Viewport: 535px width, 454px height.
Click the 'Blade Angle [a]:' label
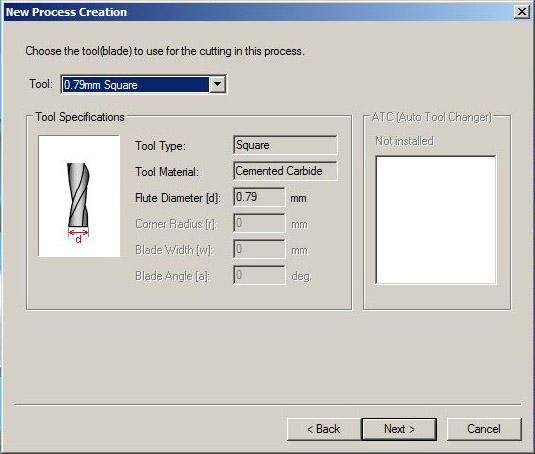172,276
